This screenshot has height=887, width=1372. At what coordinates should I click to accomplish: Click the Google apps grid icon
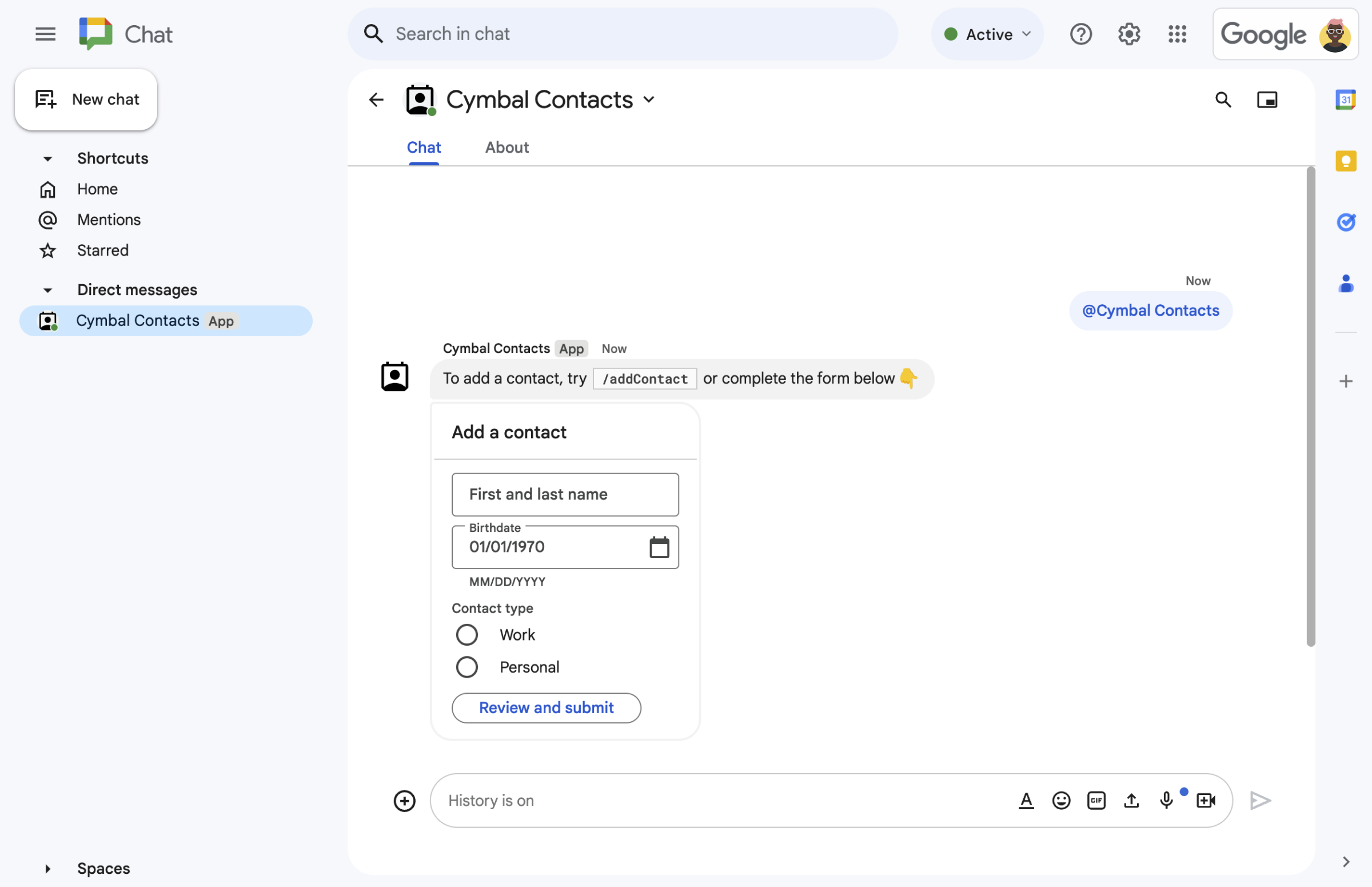pos(1177,32)
